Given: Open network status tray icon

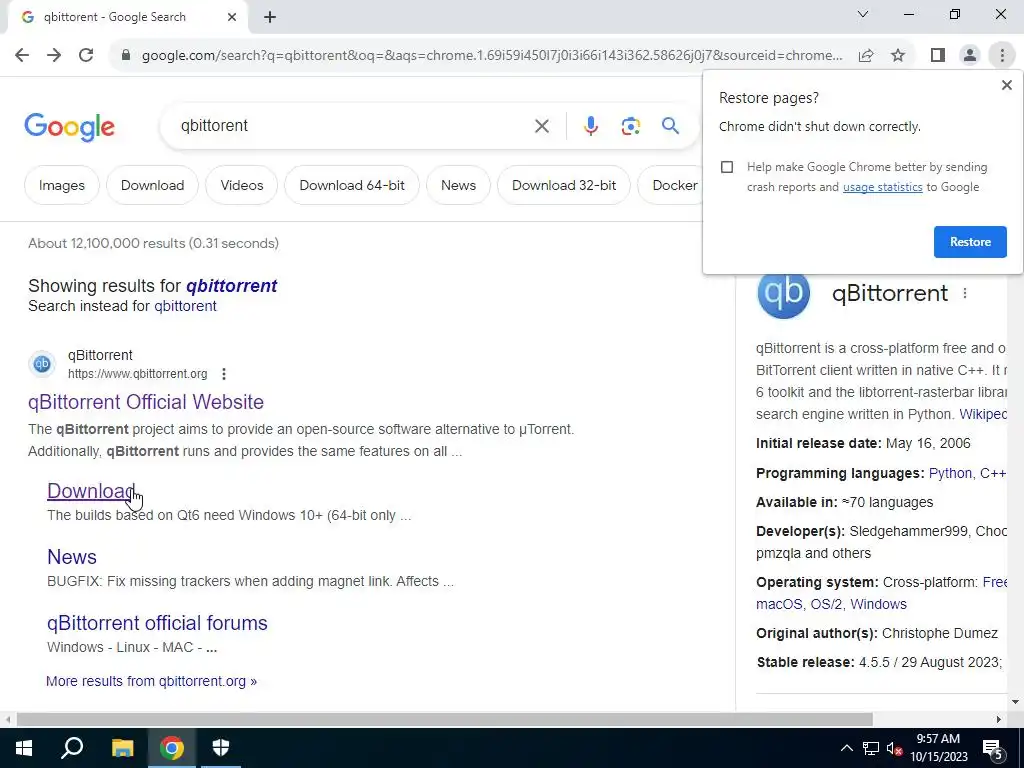Looking at the screenshot, I should click(x=871, y=748).
